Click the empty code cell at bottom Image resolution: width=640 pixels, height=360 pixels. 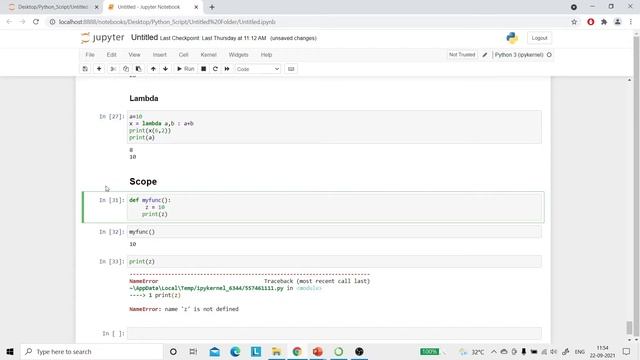pos(334,333)
